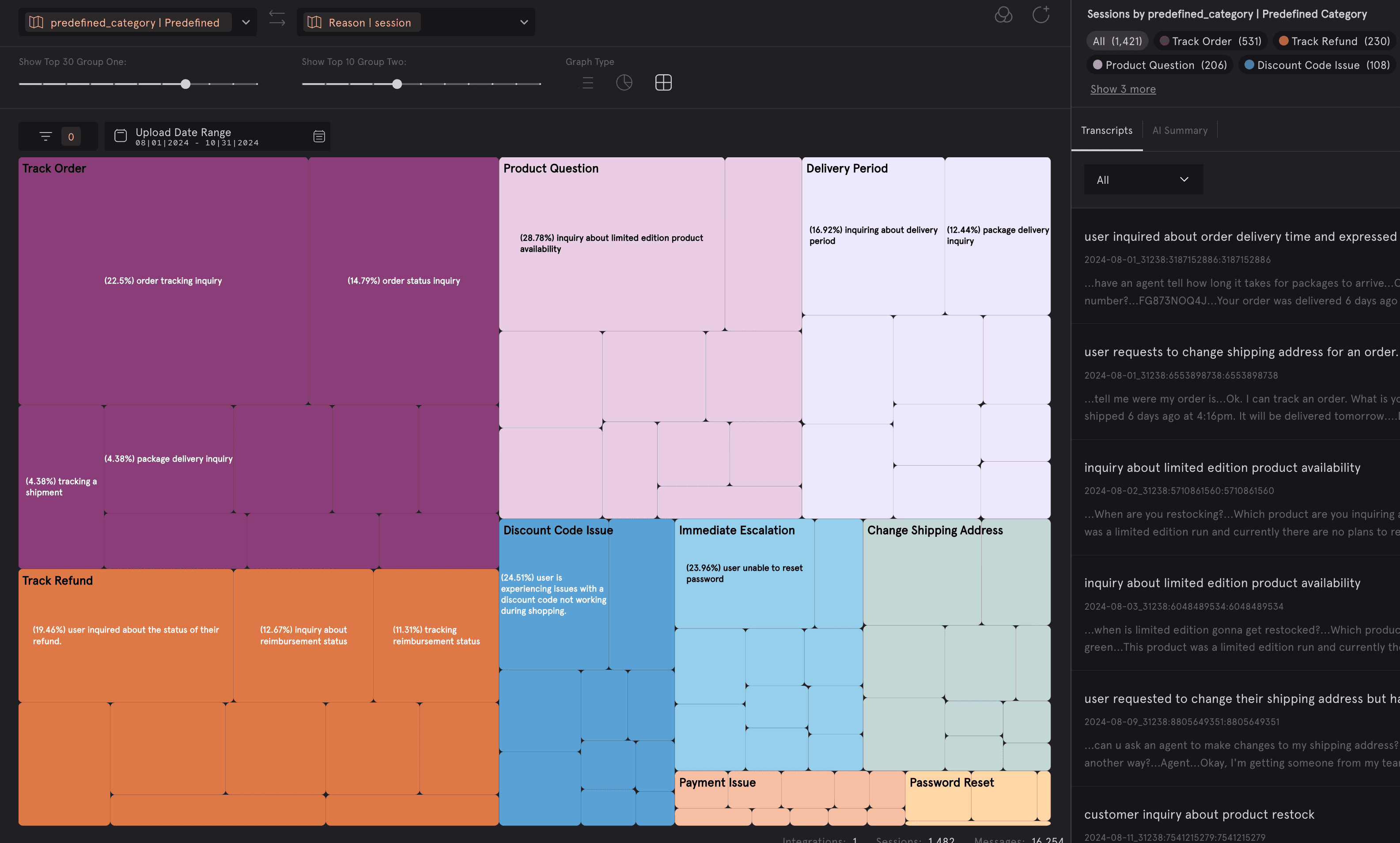This screenshot has height=843, width=1400.
Task: Click the overlapping circles color icon
Action: pos(1003,15)
